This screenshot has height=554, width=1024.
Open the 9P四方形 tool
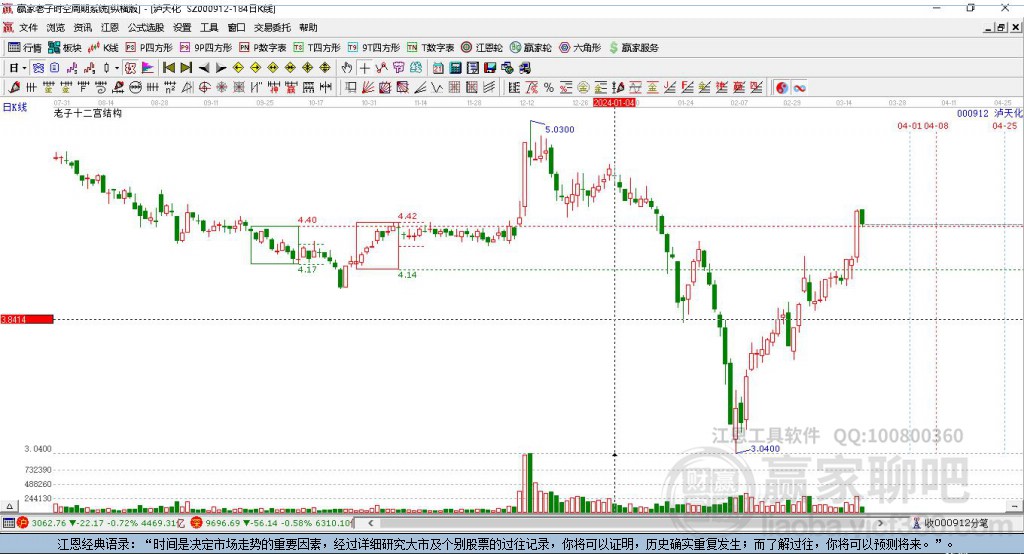point(206,48)
